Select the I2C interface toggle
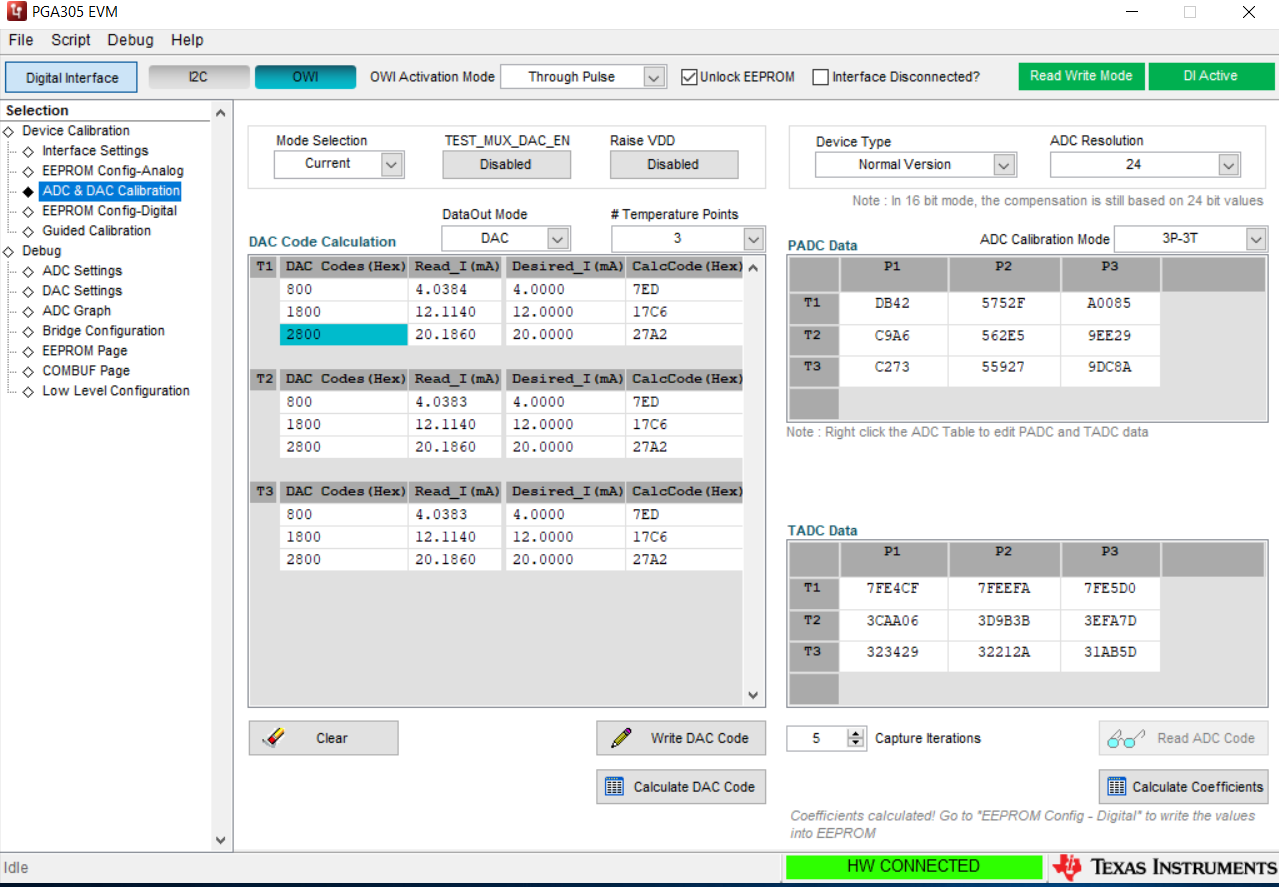This screenshot has height=887, width=1279. [199, 77]
